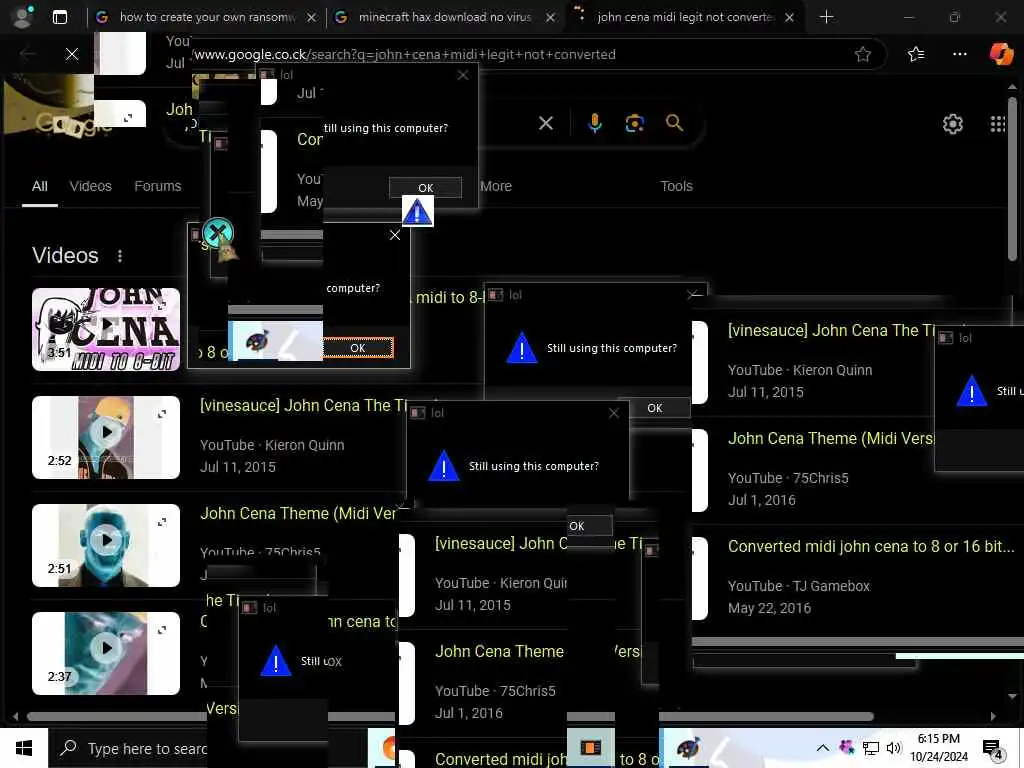1024x768 pixels.
Task: Switch to Forums results tab
Action: click(x=157, y=186)
